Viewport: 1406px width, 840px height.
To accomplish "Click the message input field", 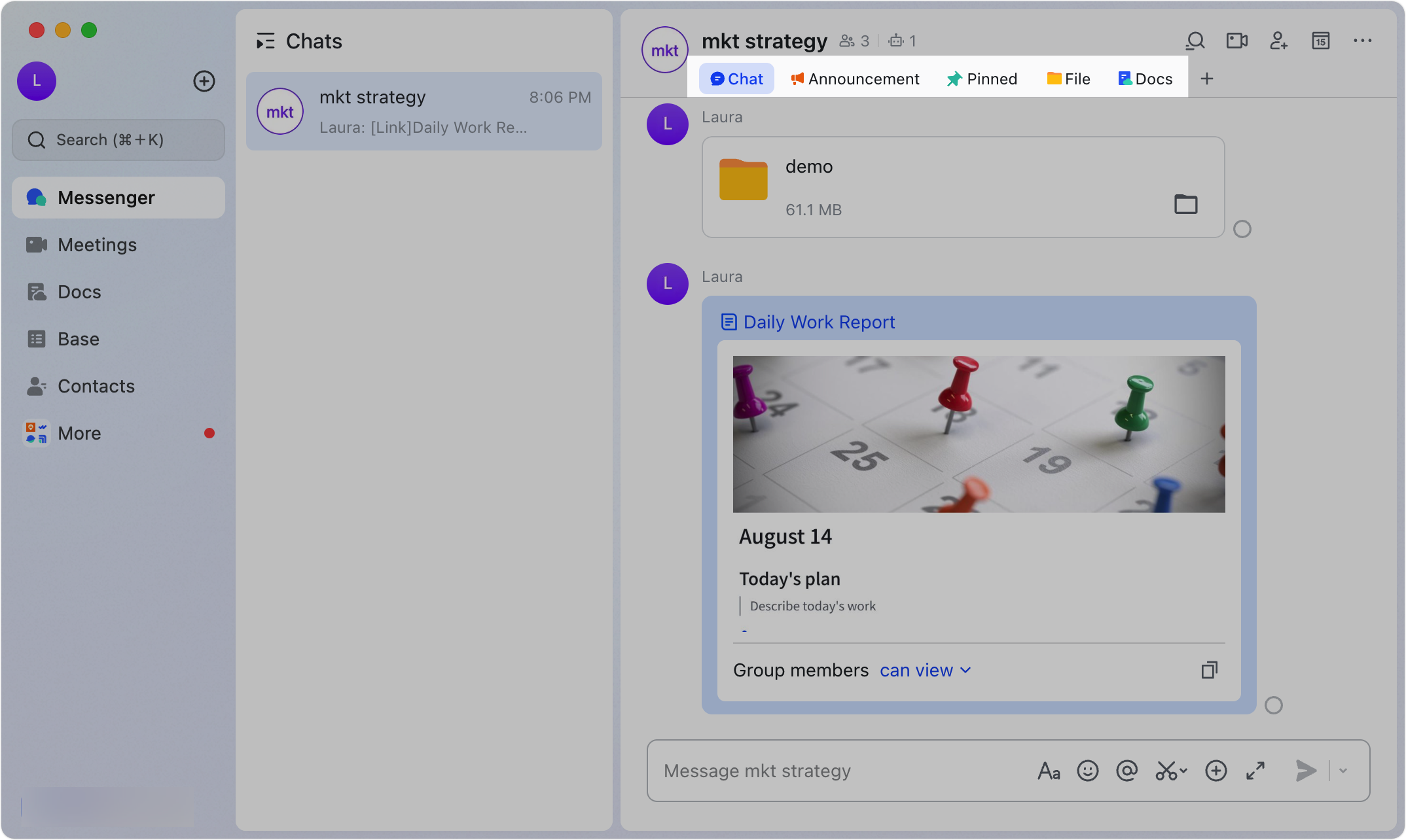I will click(818, 770).
